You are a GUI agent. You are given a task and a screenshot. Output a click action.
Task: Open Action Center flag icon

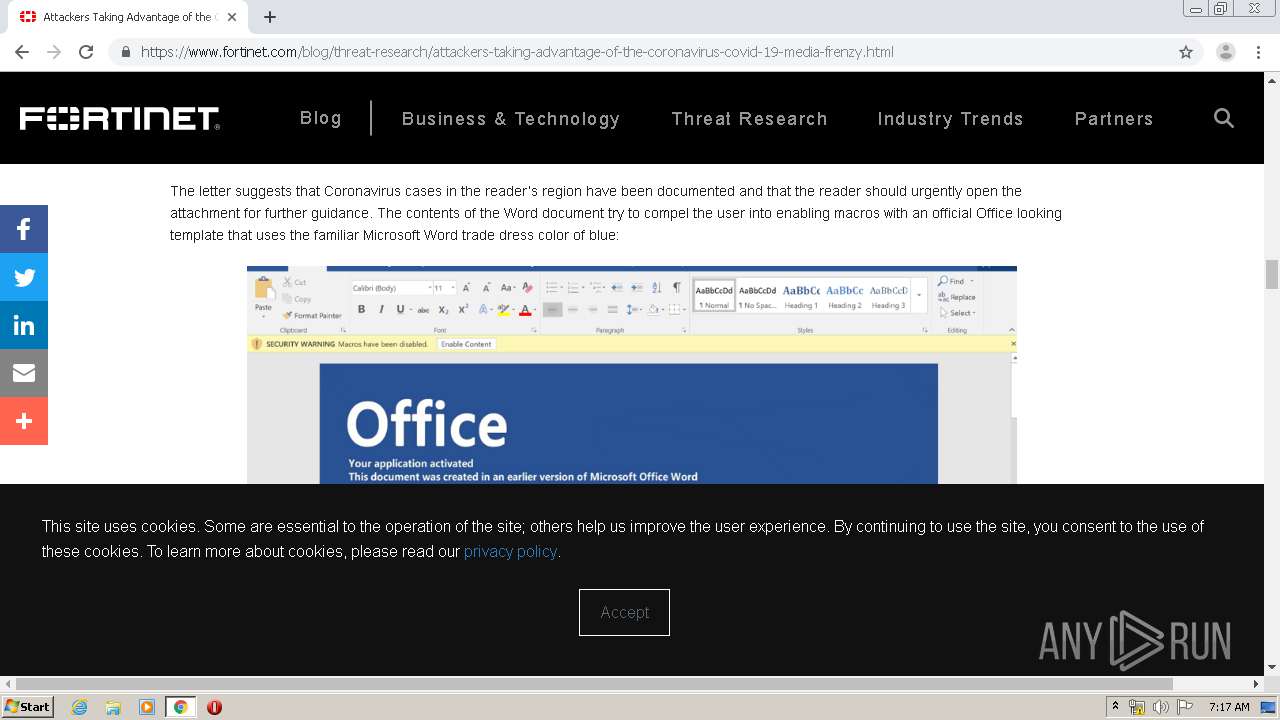(1185, 707)
